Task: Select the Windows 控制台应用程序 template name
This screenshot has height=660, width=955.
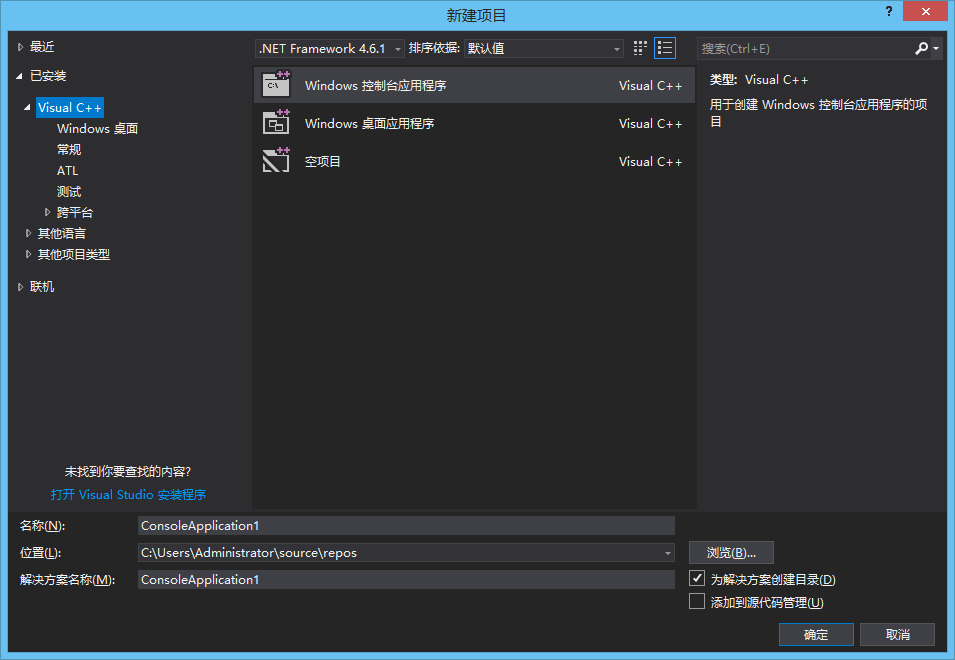Action: click(x=376, y=85)
